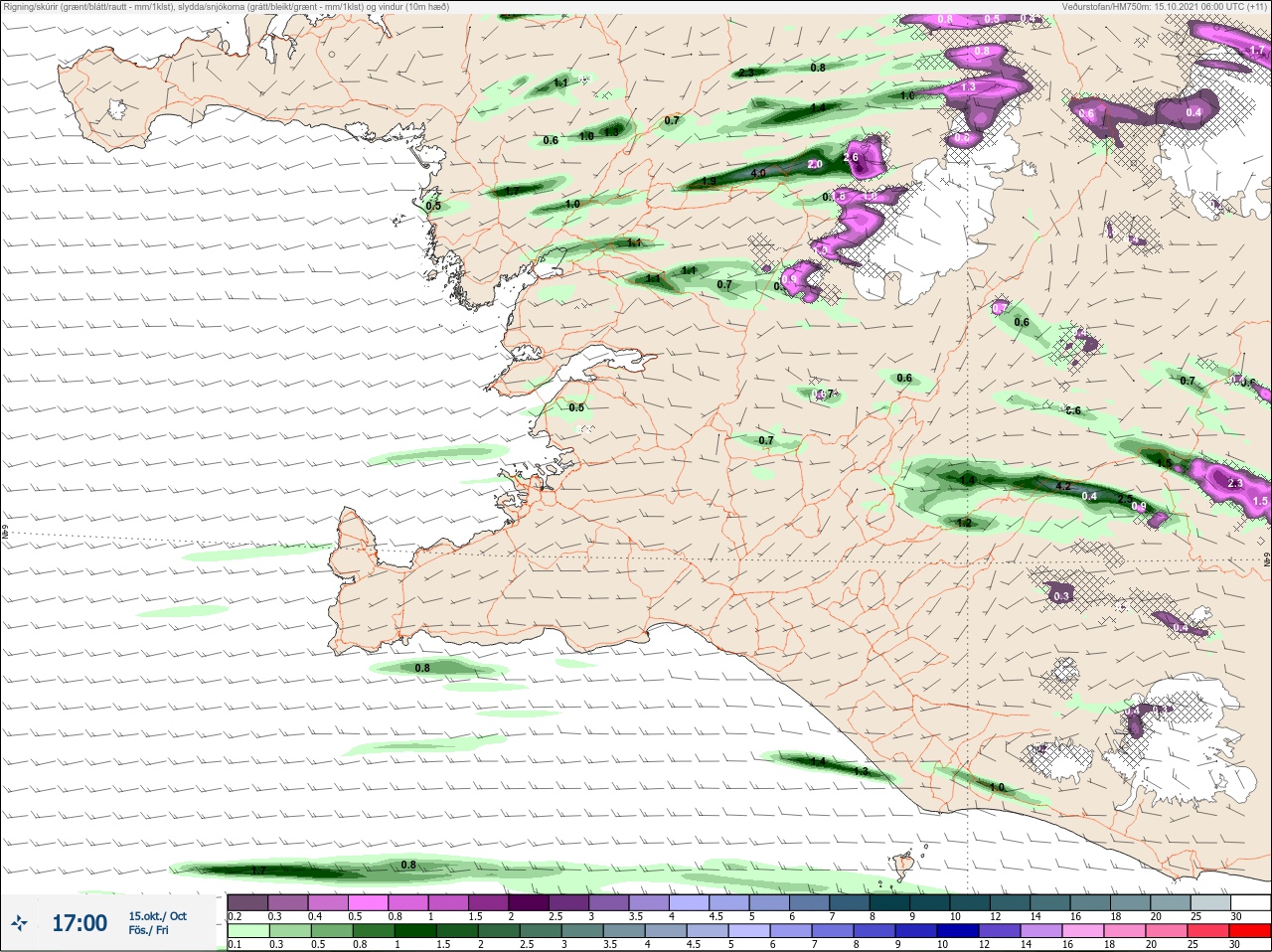Click the 2.6 snowfall value in pink area
The image size is (1272, 952).
pyautogui.click(x=851, y=157)
